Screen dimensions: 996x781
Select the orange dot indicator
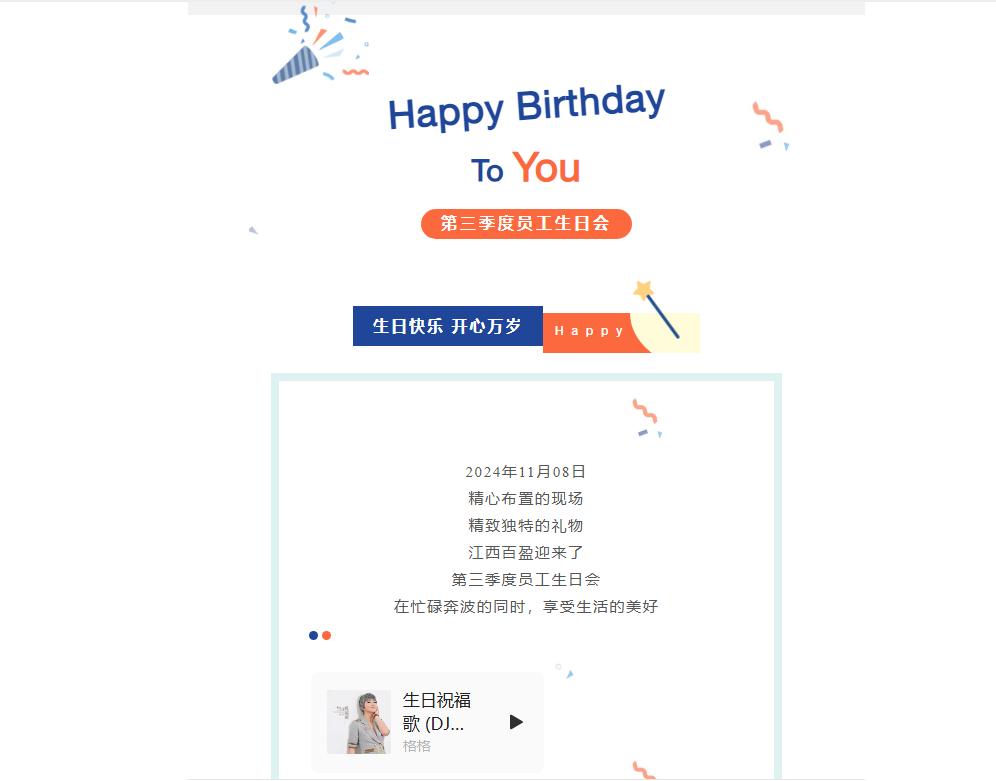click(x=326, y=636)
